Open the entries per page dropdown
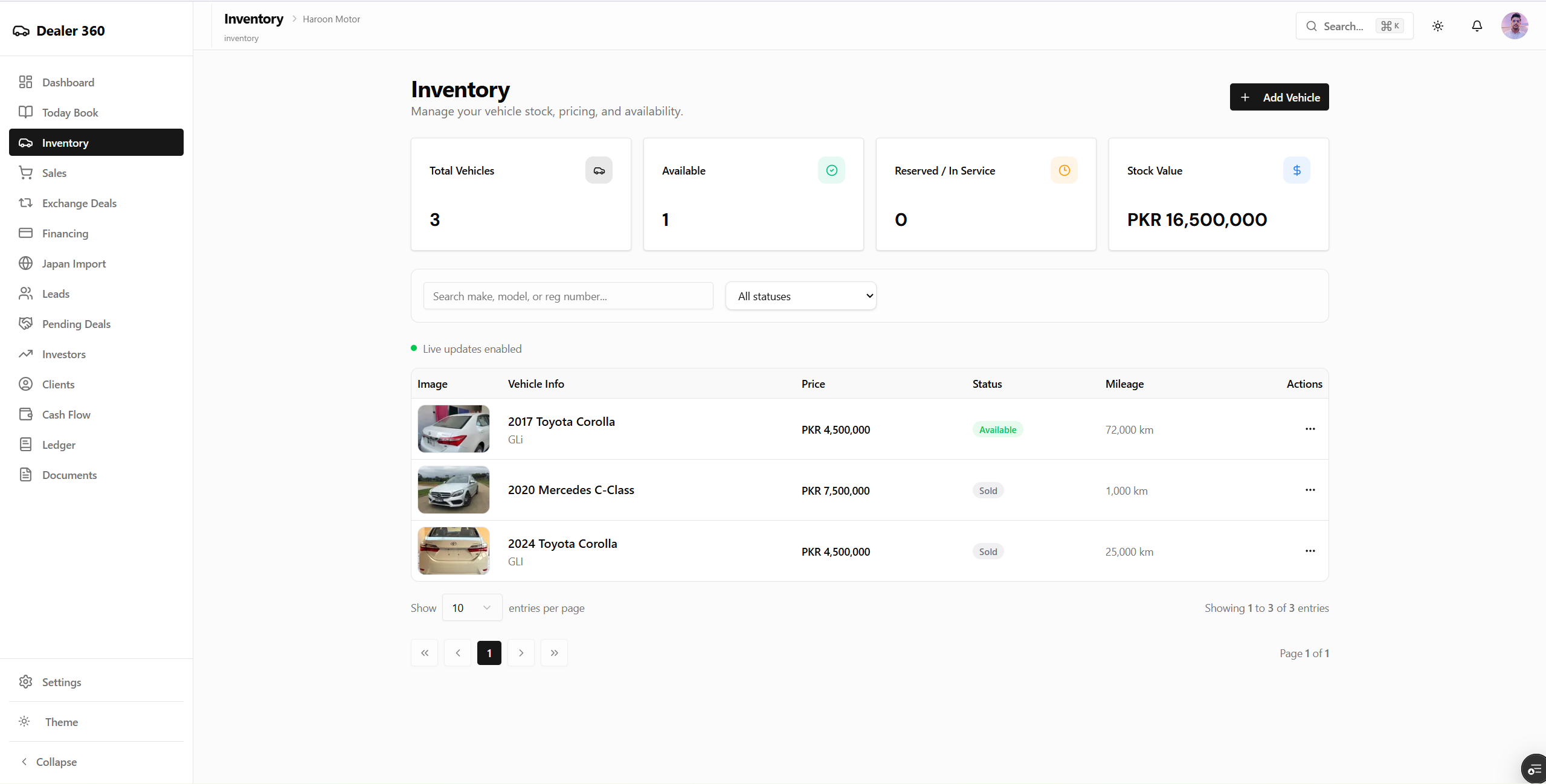Image resolution: width=1546 pixels, height=784 pixels. click(x=472, y=608)
